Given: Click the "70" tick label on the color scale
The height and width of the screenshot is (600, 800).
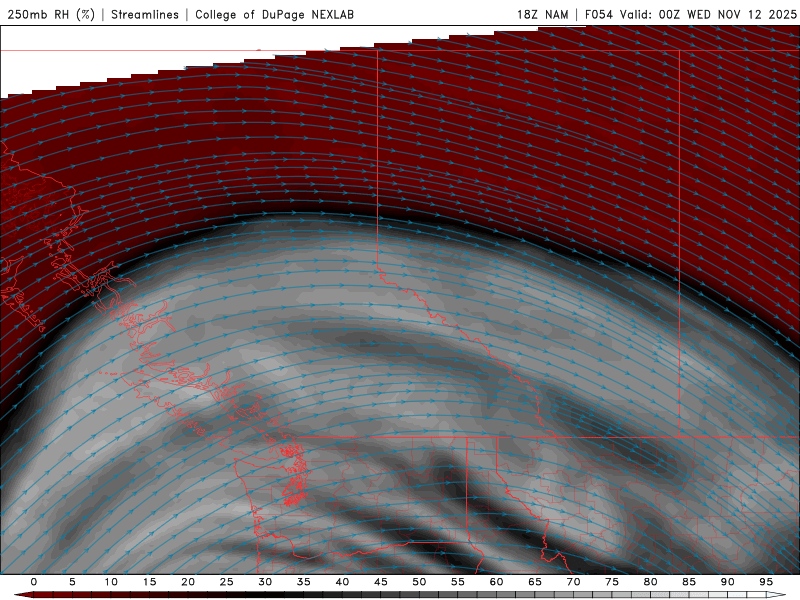Looking at the screenshot, I should point(573,582).
